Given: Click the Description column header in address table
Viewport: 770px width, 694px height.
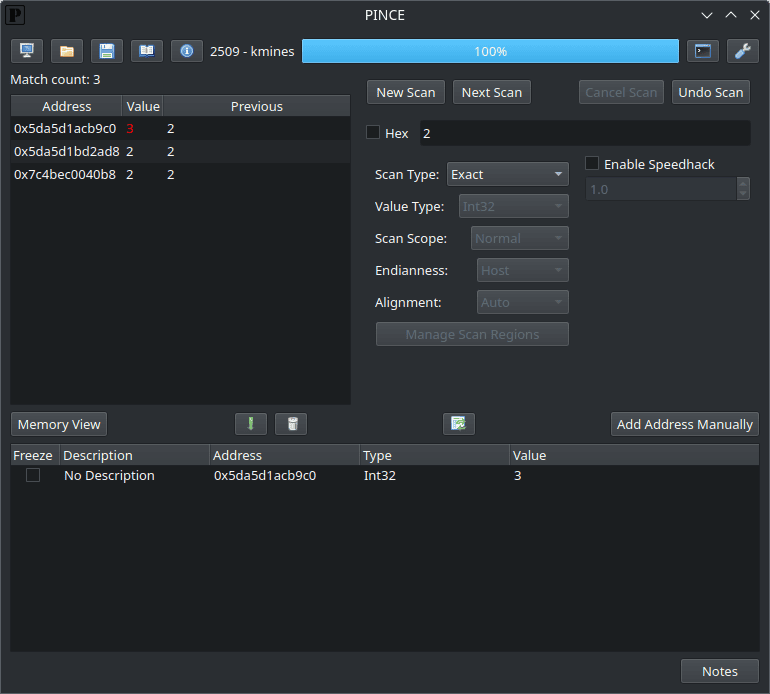Looking at the screenshot, I should click(x=135, y=455).
